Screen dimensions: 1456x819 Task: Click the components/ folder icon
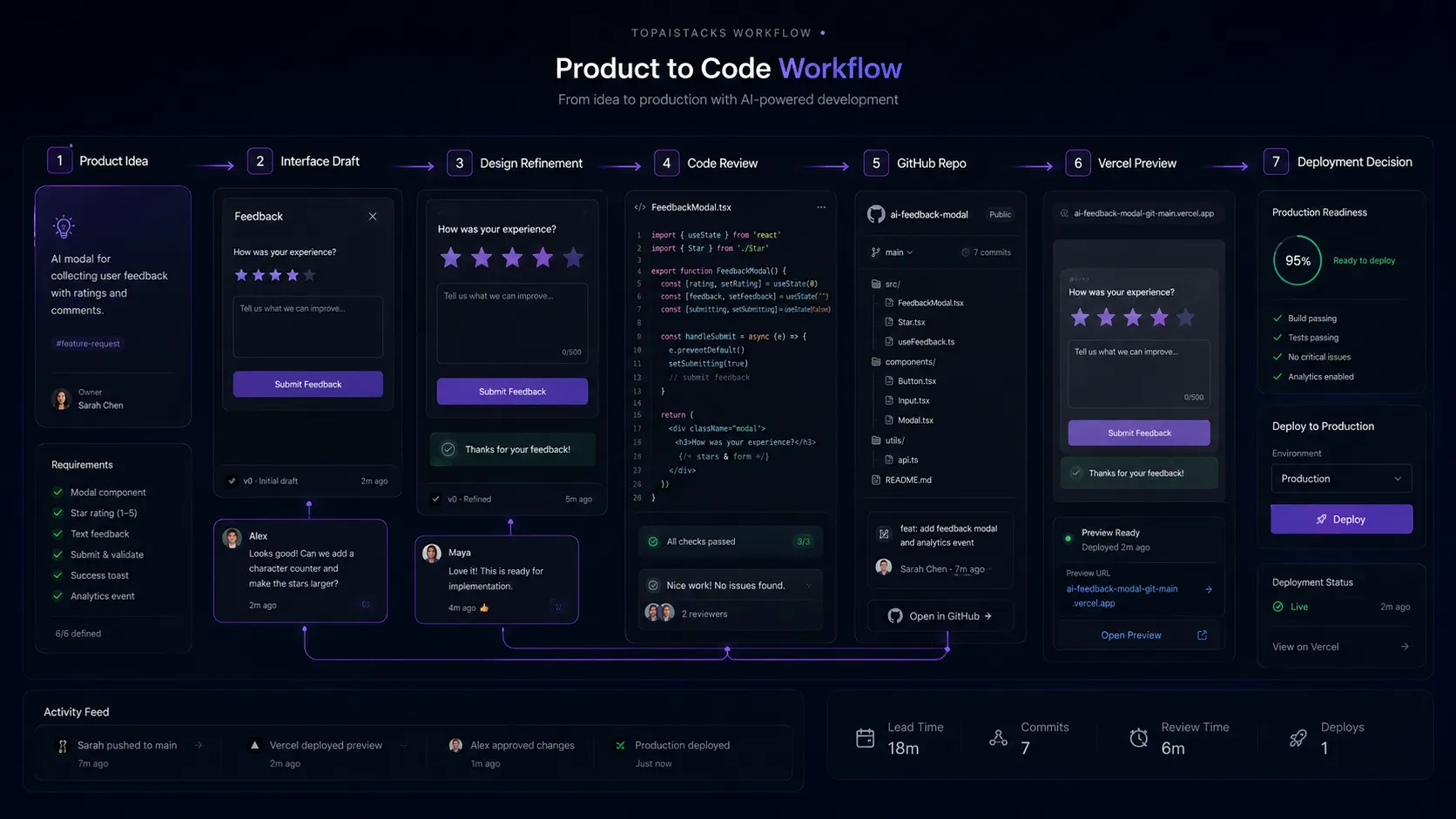coord(876,361)
